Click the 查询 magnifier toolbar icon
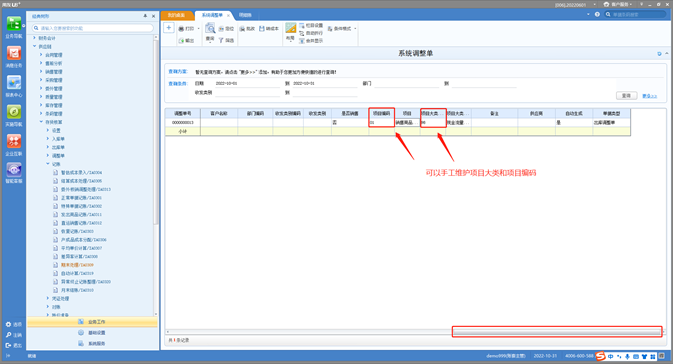The width and height of the screenshot is (673, 364). [x=210, y=29]
